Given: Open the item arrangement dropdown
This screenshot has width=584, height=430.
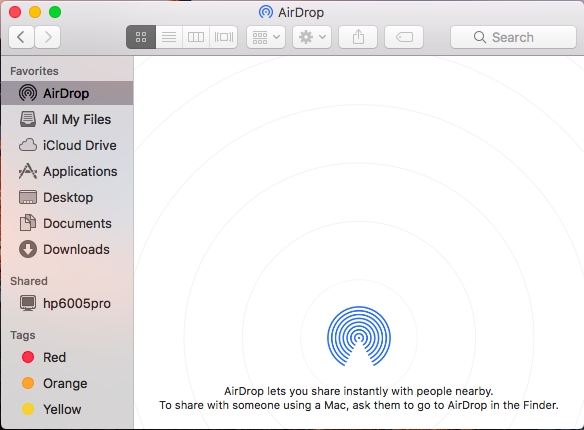Looking at the screenshot, I should (x=266, y=37).
